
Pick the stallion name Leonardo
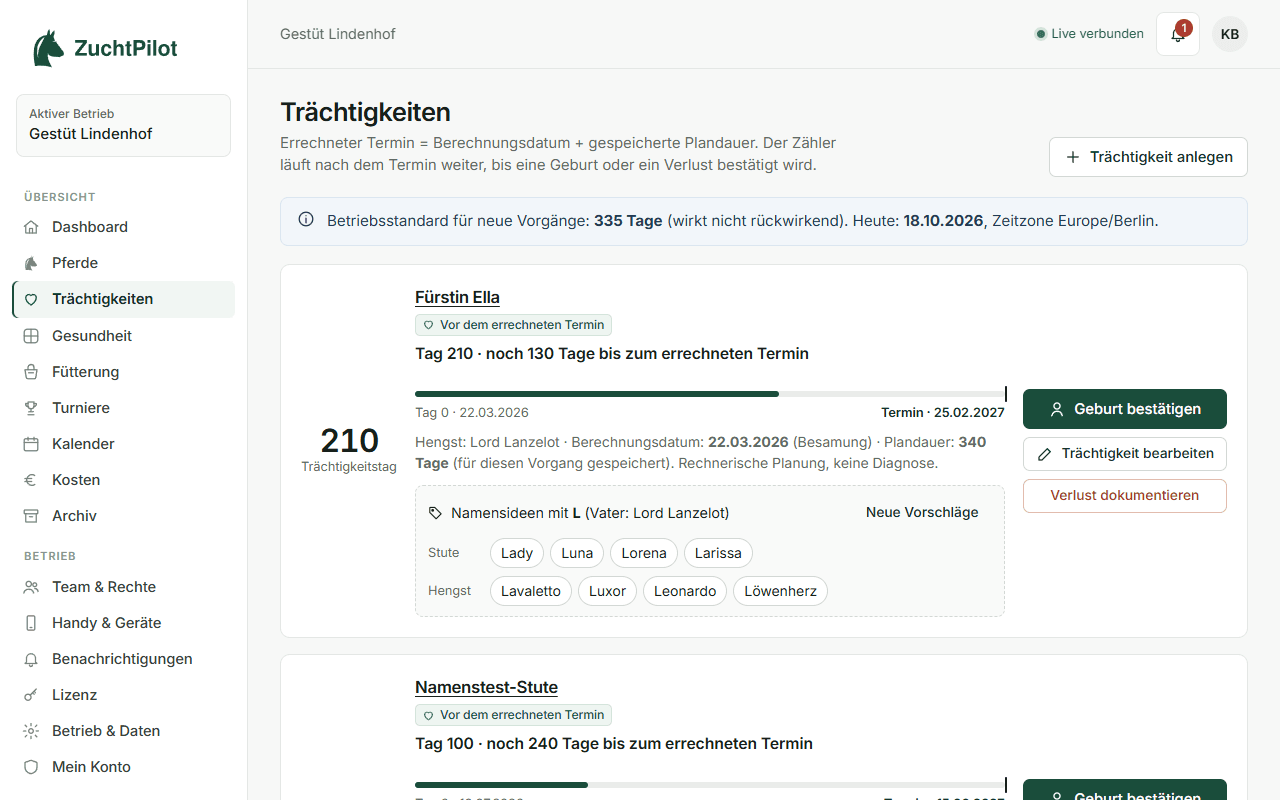[685, 591]
